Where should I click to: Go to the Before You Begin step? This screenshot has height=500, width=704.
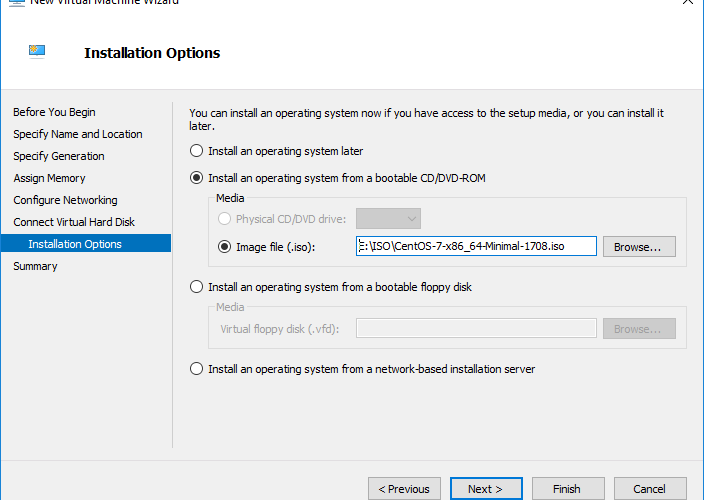click(54, 112)
